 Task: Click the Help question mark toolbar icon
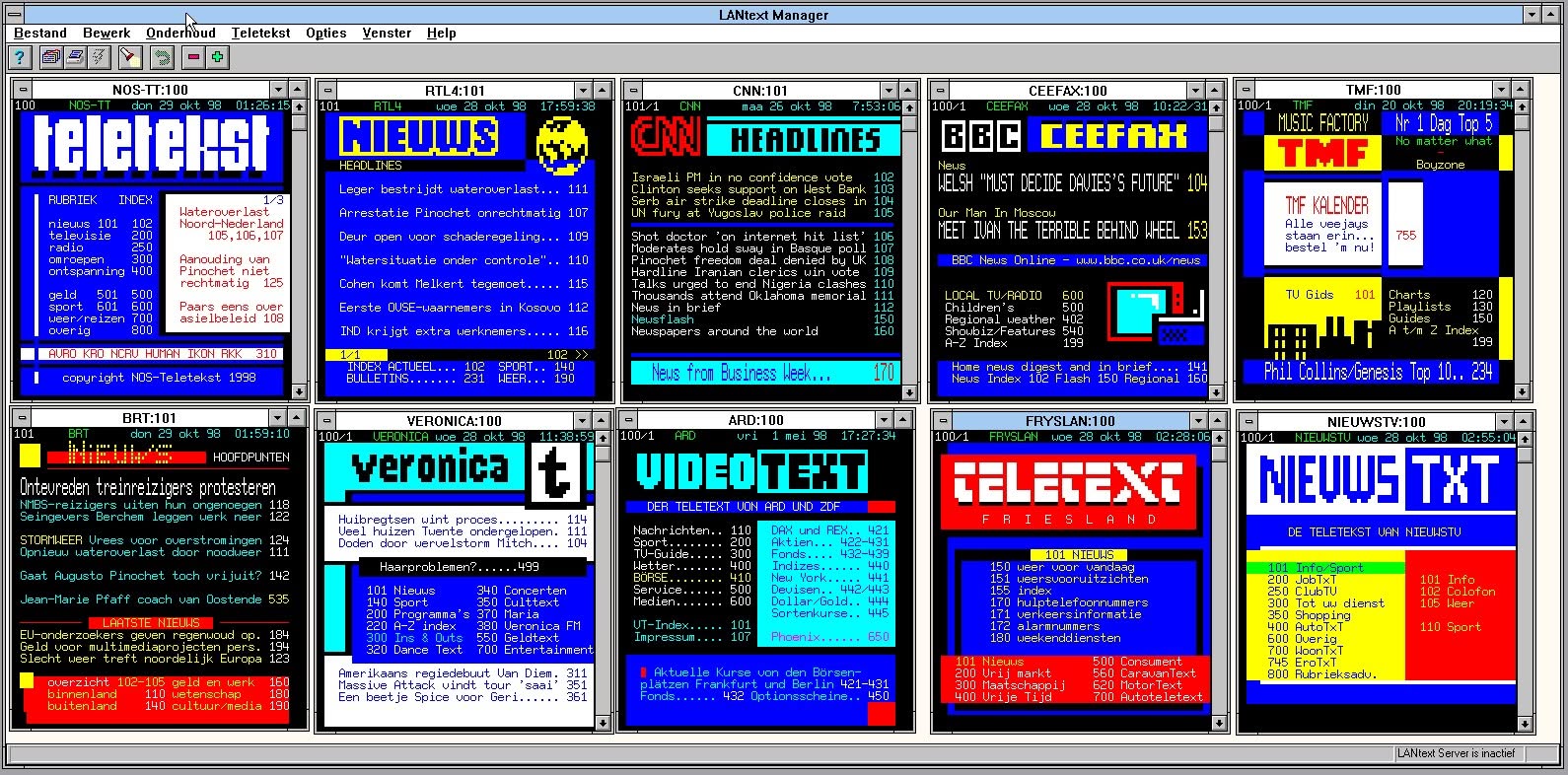pos(20,57)
